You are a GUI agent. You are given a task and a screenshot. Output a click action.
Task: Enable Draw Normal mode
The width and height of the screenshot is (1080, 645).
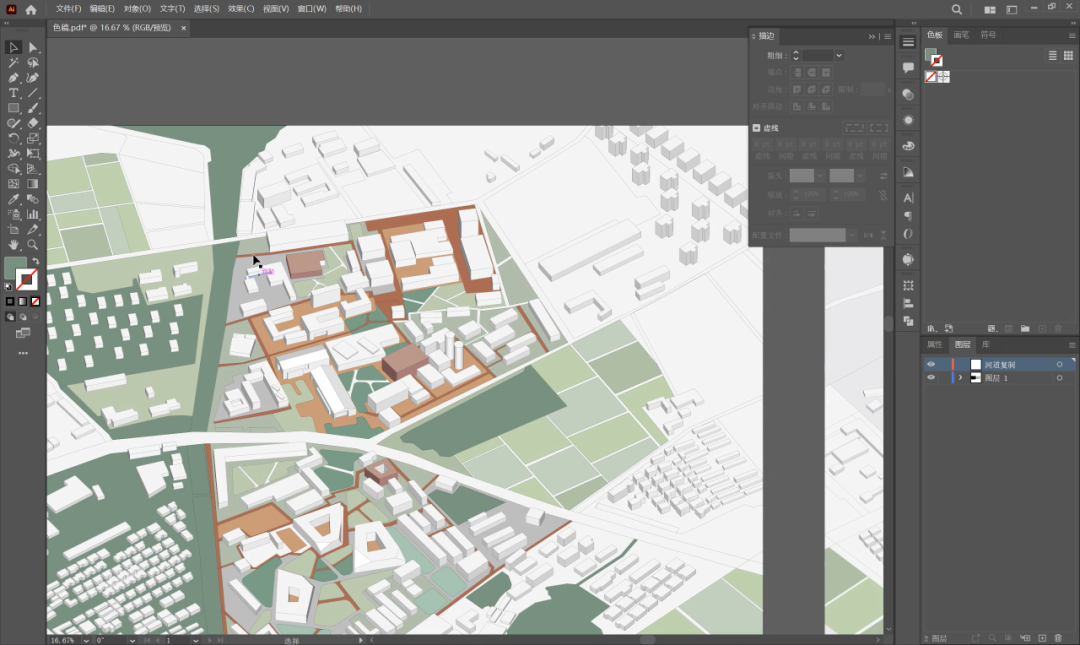coord(10,317)
